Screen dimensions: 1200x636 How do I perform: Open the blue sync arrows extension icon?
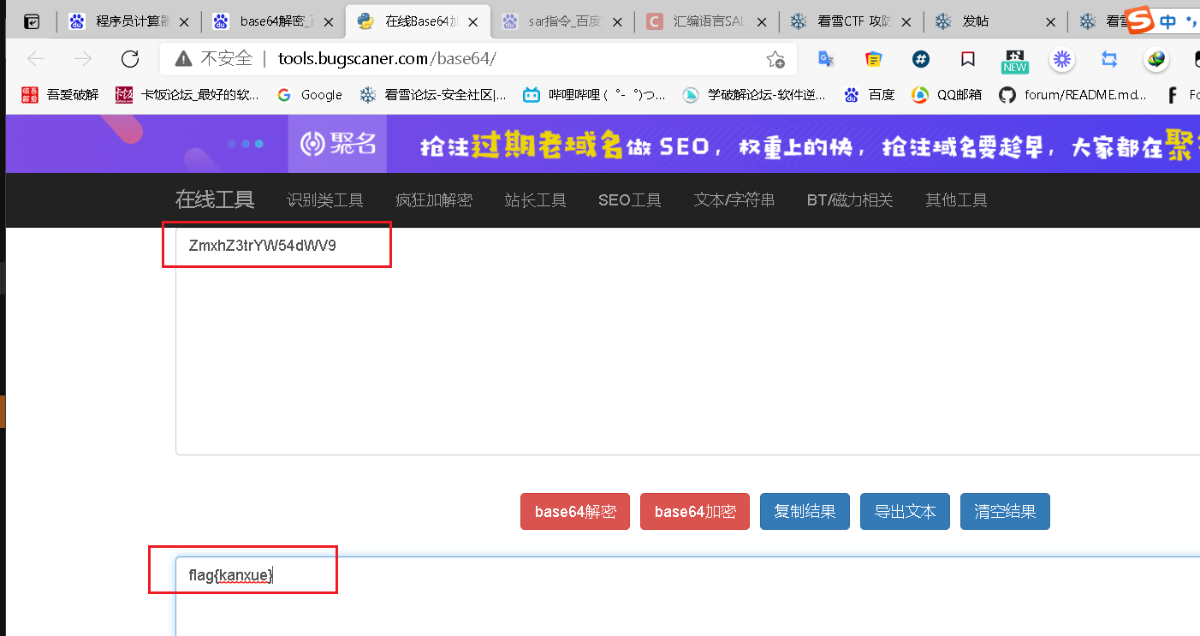point(1109,59)
